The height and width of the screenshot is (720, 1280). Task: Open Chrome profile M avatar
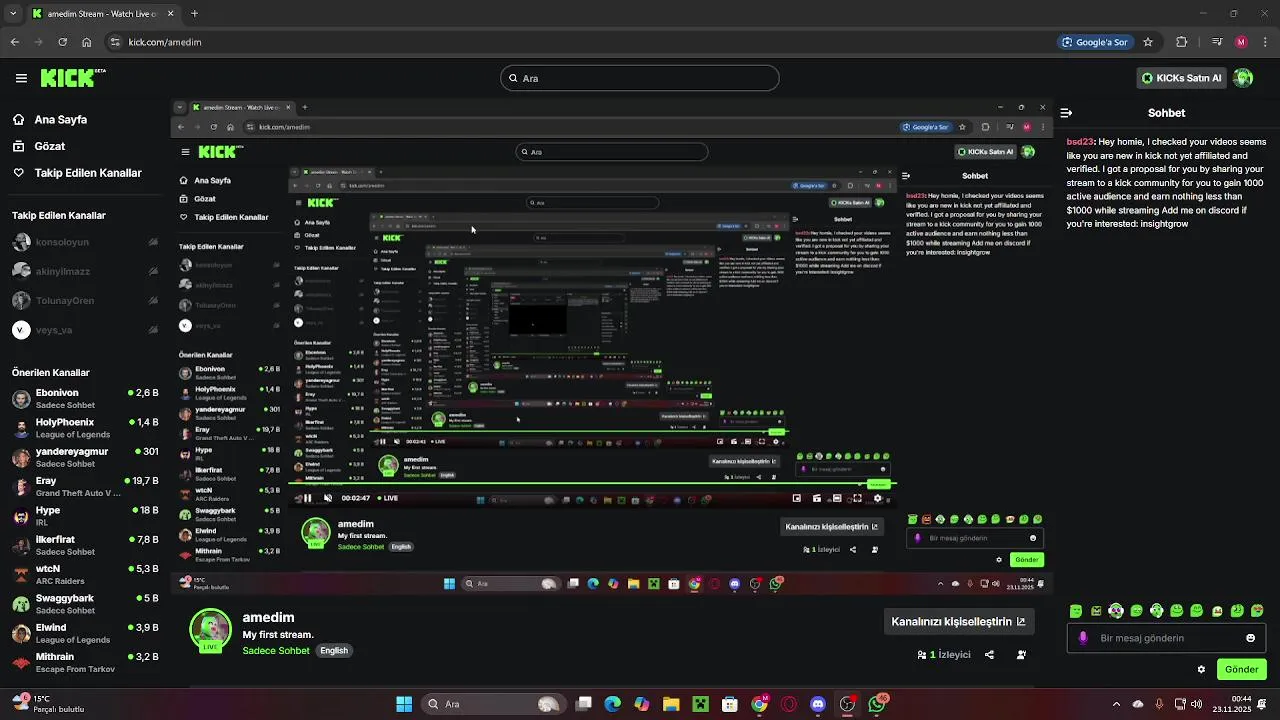[1241, 42]
